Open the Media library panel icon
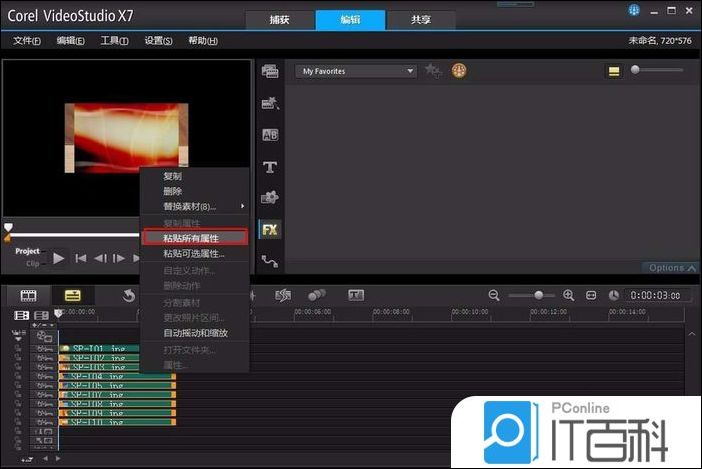This screenshot has height=469, width=702. pos(270,71)
